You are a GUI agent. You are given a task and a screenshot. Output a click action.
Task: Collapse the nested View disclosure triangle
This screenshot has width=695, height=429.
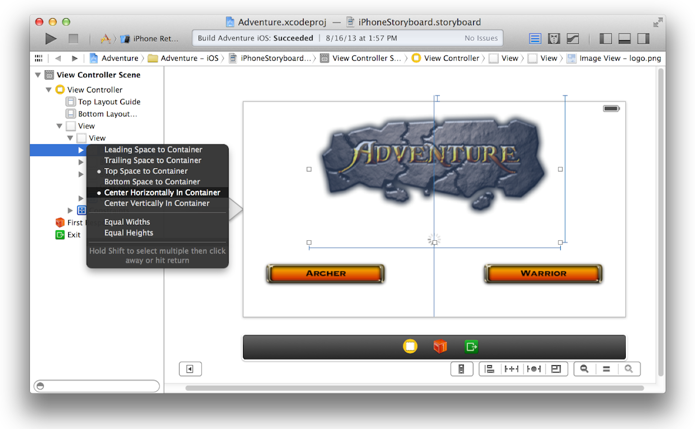(70, 138)
